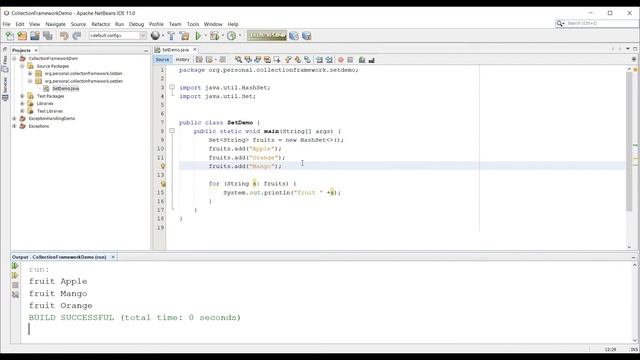Click the New Project toolbar icon
640x360 pixels.
22,36
